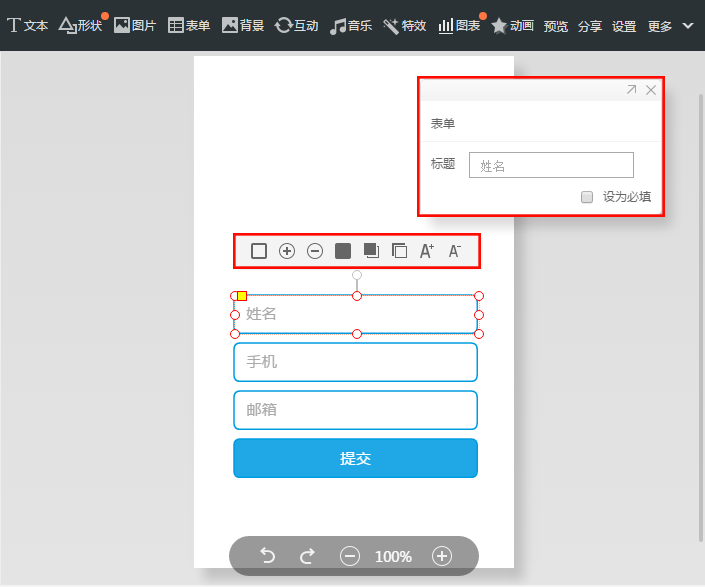The height and width of the screenshot is (587, 705).
Task: Click the solid gray fill square icon
Action: 343,251
